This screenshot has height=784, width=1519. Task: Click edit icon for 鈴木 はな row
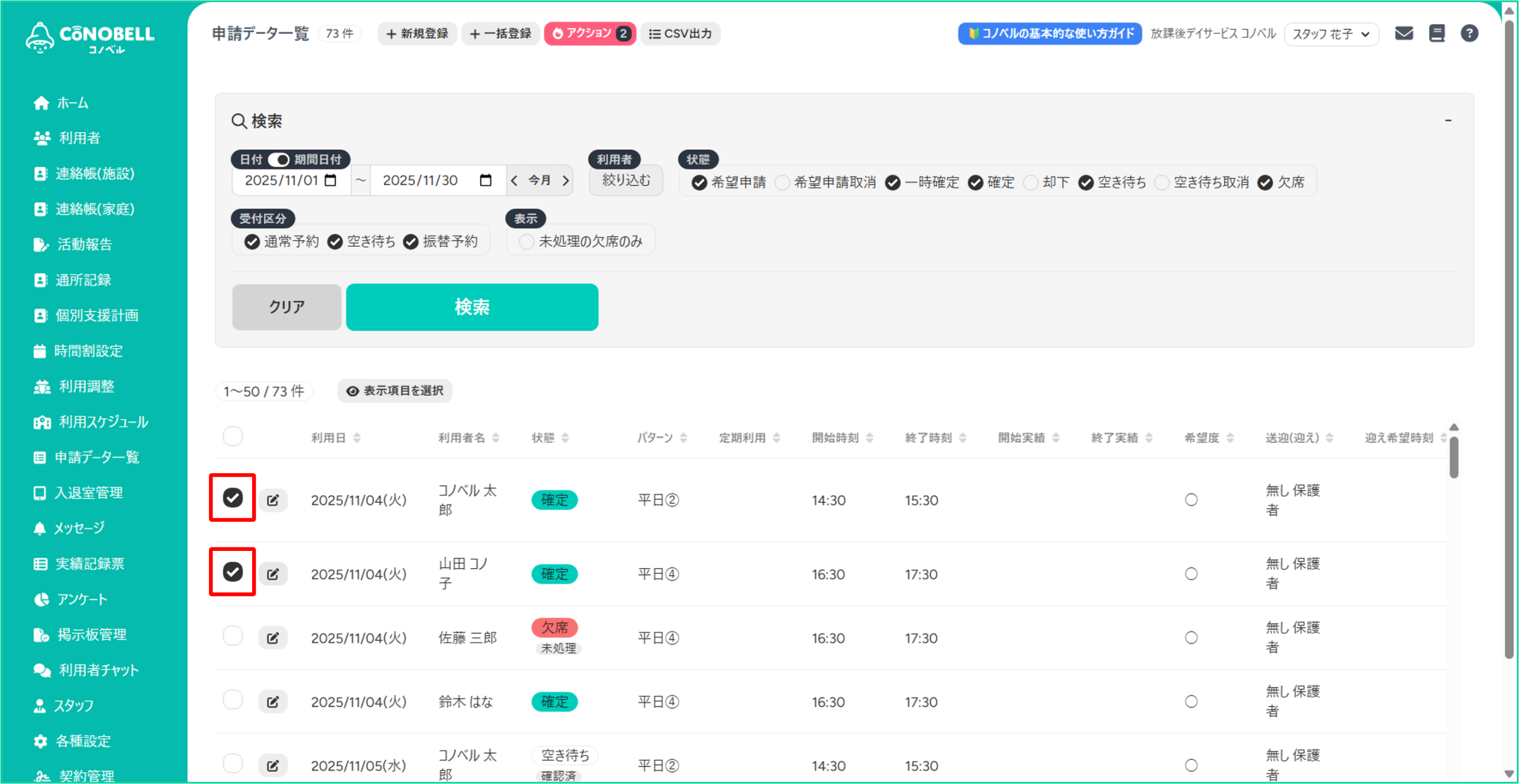(x=273, y=702)
